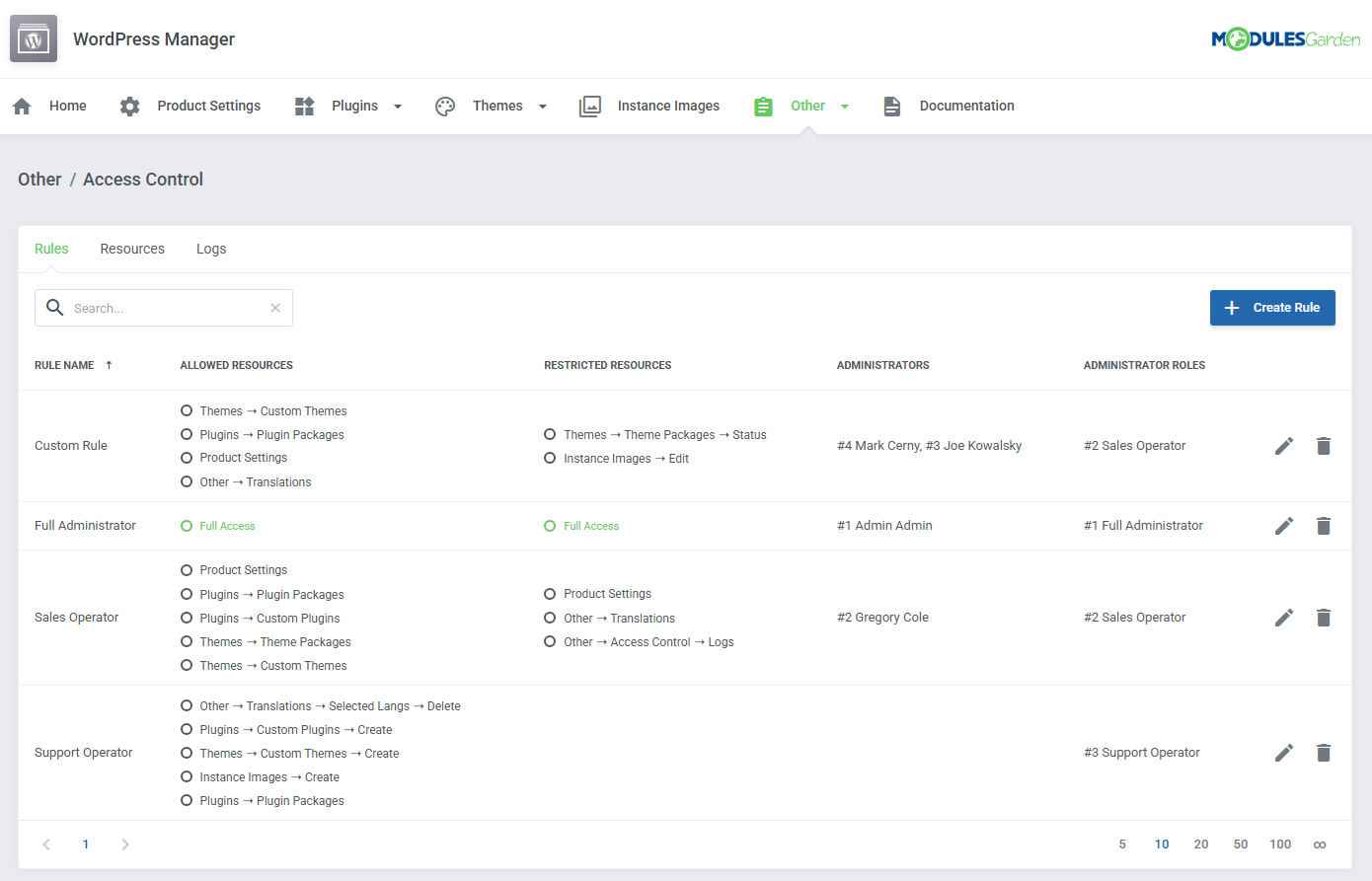Expand the Plugins dropdown menu

click(x=398, y=105)
